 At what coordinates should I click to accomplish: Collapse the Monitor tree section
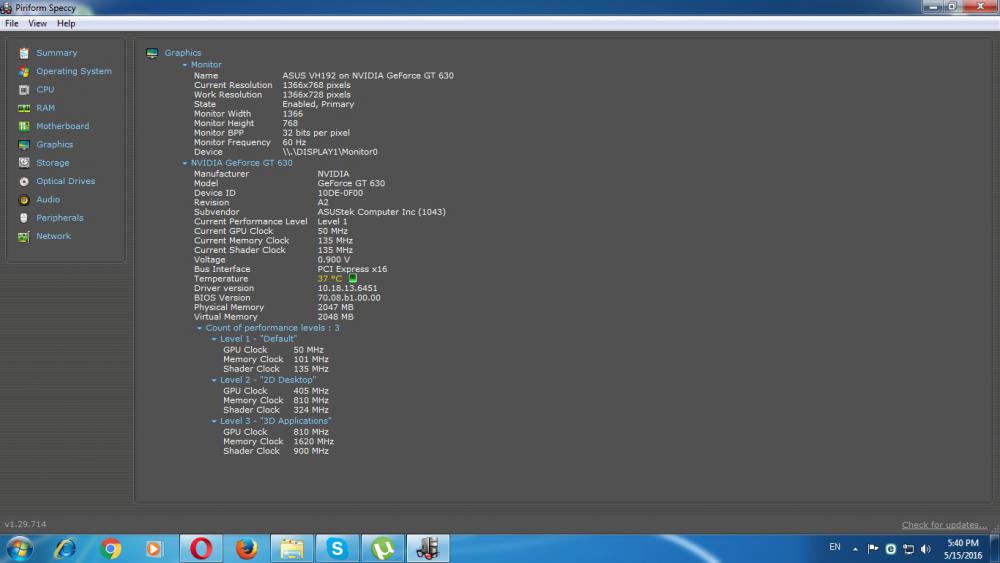pyautogui.click(x=185, y=65)
